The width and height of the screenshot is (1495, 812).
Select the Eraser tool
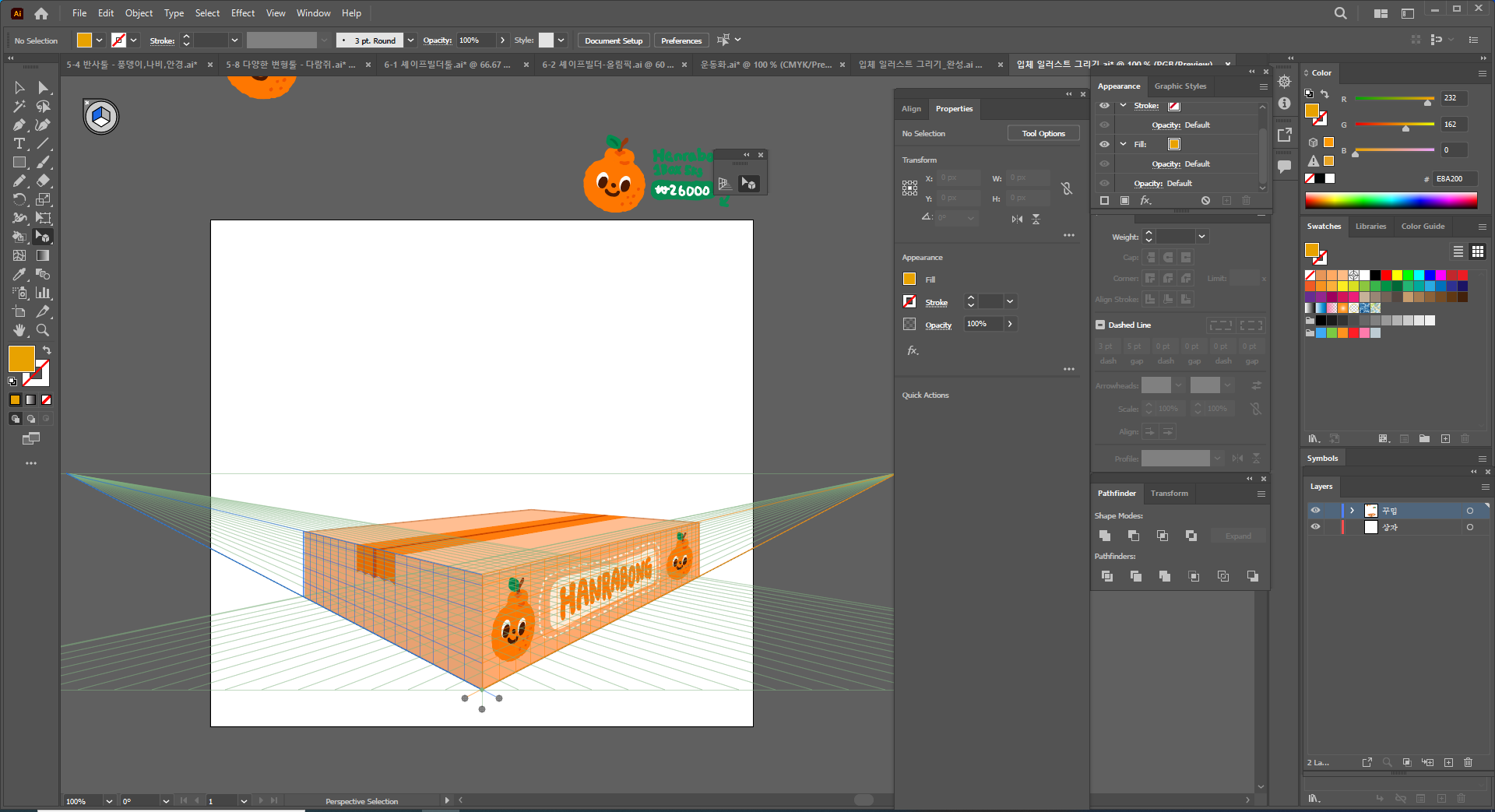(x=44, y=181)
